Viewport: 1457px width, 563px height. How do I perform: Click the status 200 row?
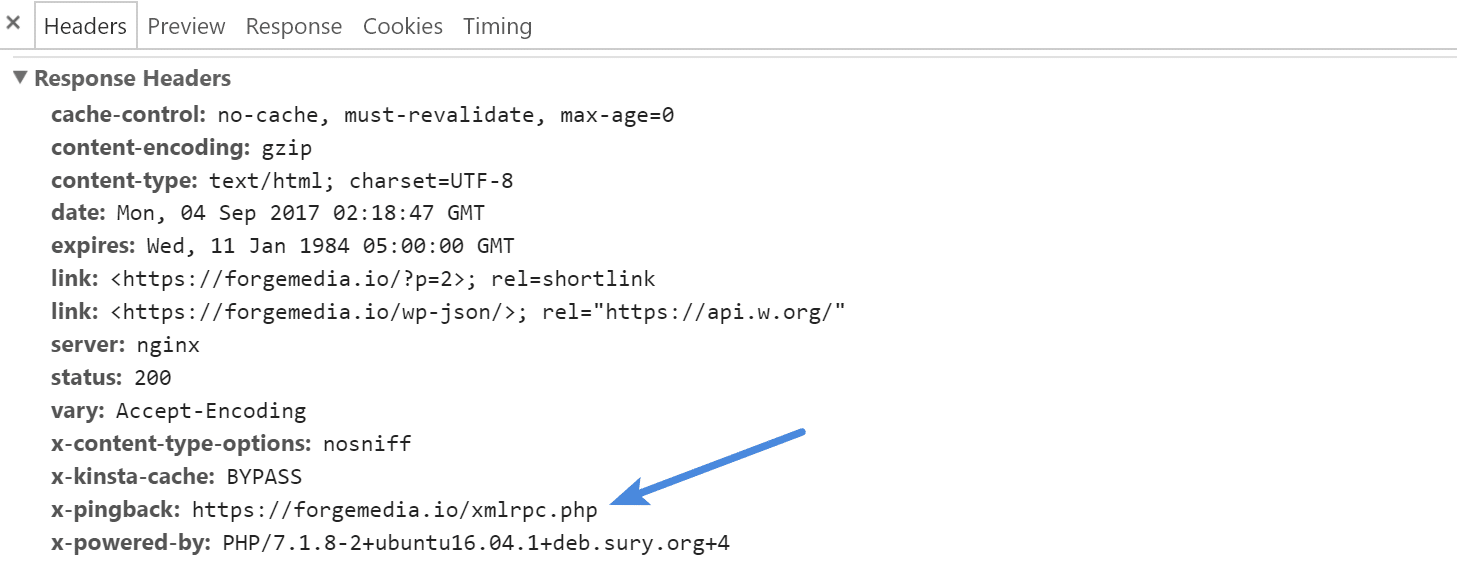pyautogui.click(x=111, y=378)
